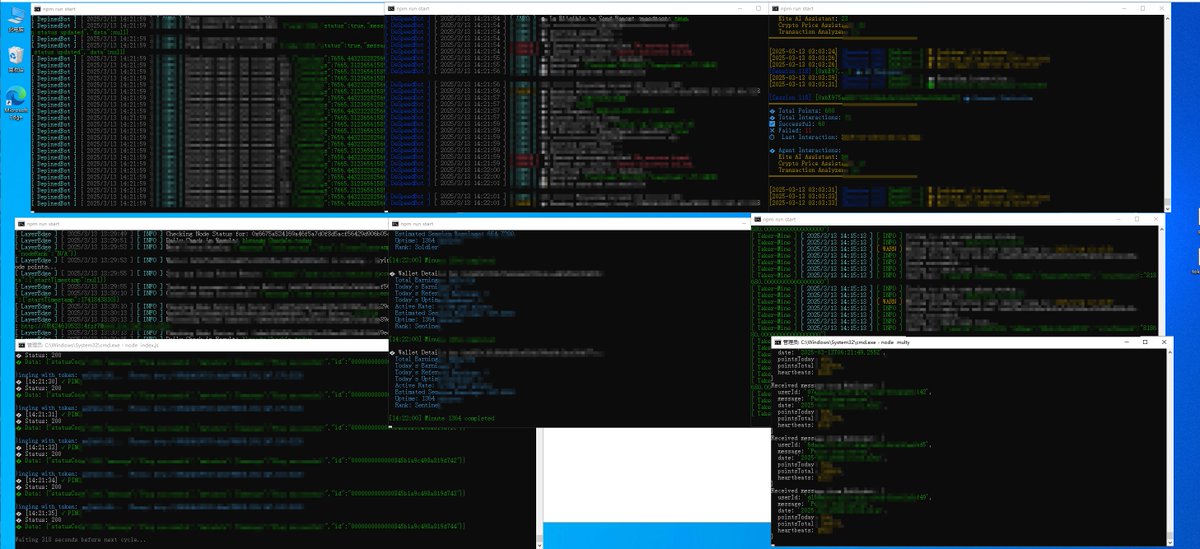Open LayerEdge window's title bar cmd icon
Viewport: 1200px width, 549px height.
click(21, 224)
